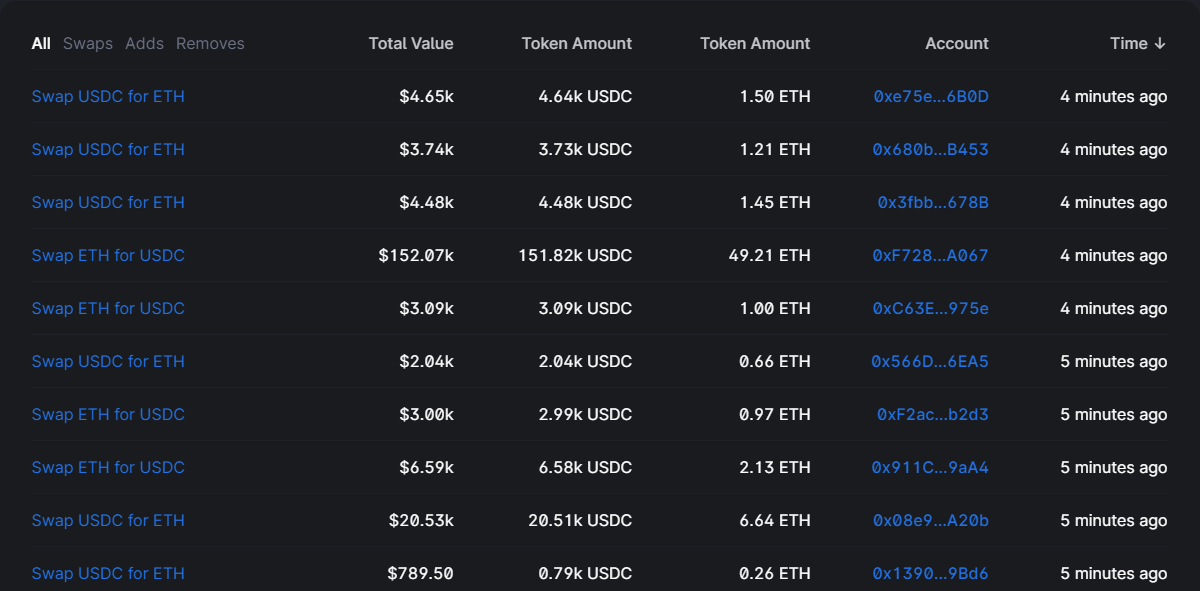Click the 6.58k USDC amount

[585, 467]
